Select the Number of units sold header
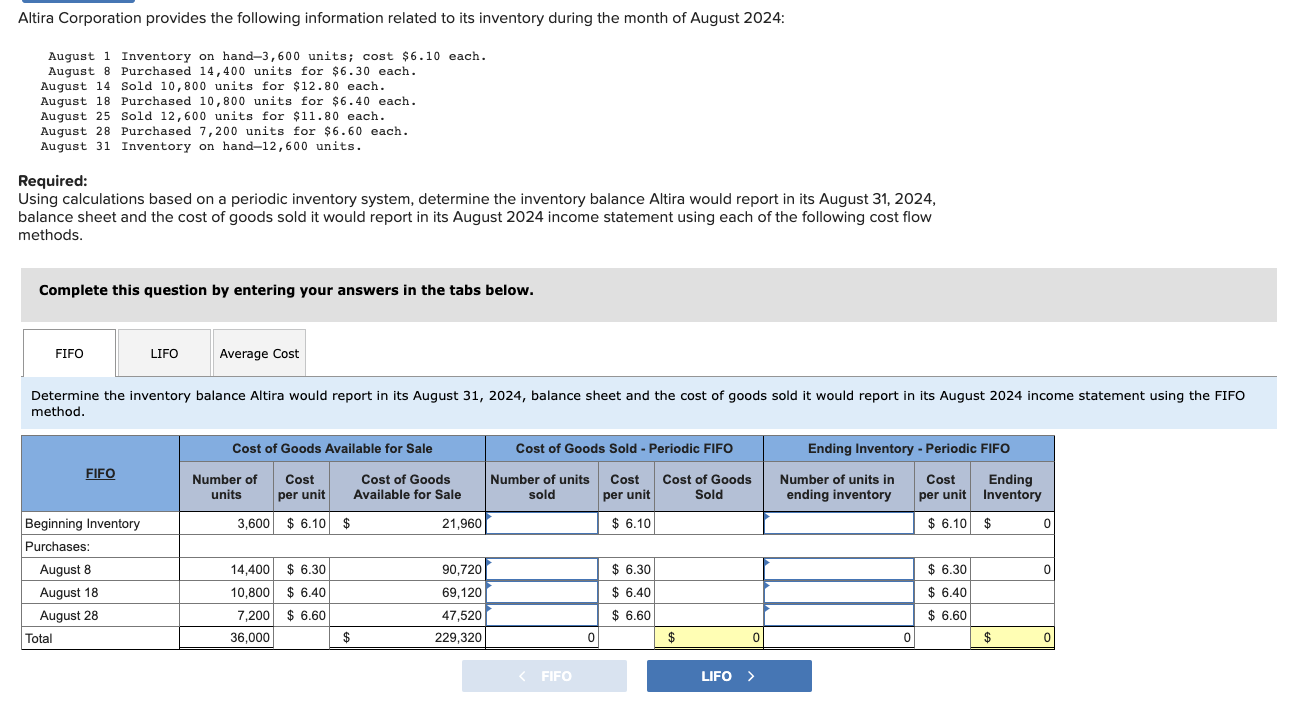The width and height of the screenshot is (1314, 718). [542, 487]
